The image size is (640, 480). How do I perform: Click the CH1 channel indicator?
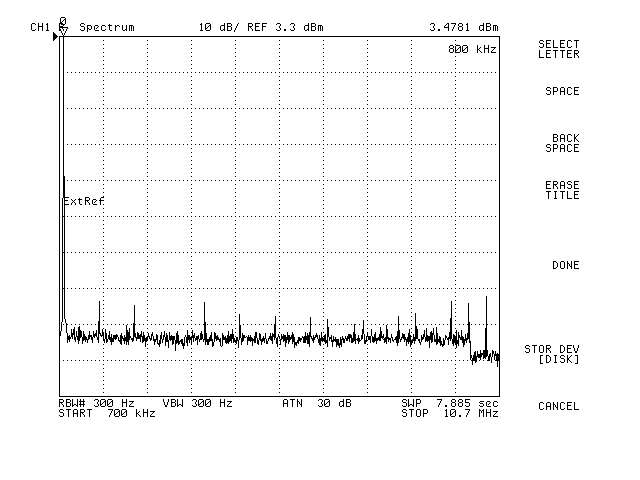point(40,26)
